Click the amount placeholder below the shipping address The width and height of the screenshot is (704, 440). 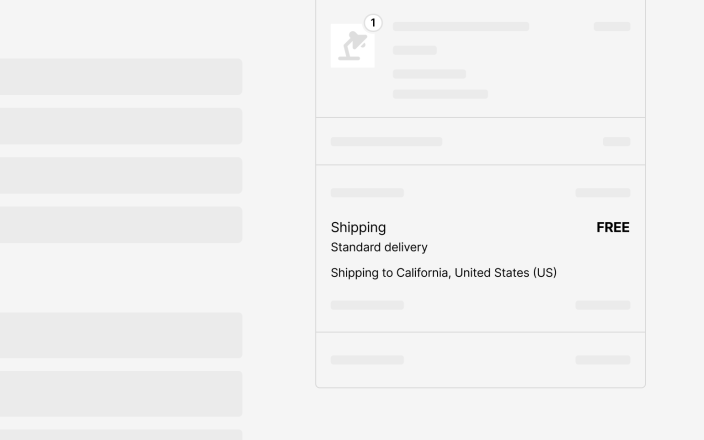tap(603, 305)
